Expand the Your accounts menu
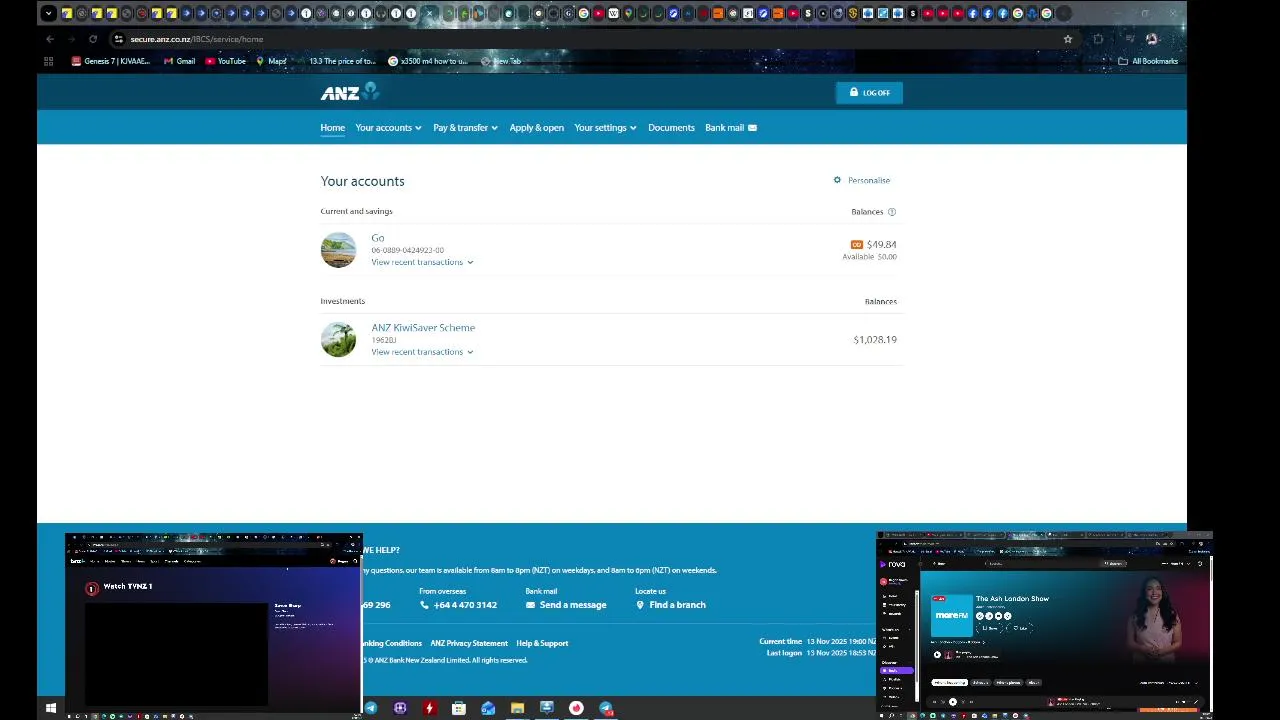The width and height of the screenshot is (1280, 720). pyautogui.click(x=388, y=128)
